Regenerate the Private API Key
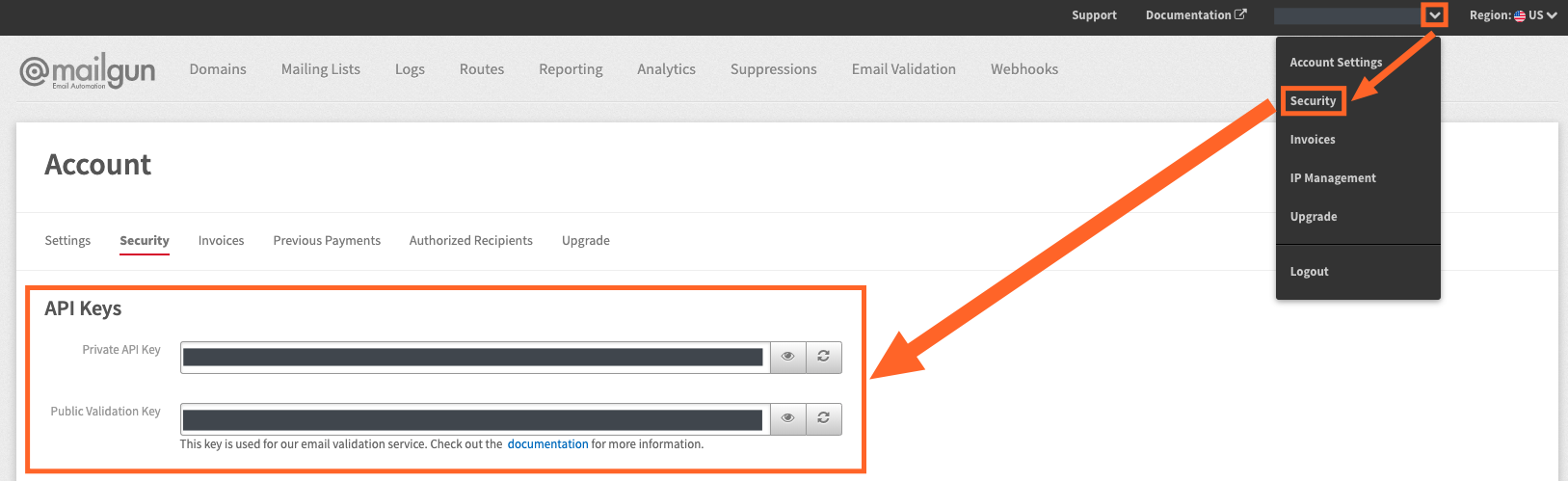Image resolution: width=1568 pixels, height=481 pixels. point(824,357)
